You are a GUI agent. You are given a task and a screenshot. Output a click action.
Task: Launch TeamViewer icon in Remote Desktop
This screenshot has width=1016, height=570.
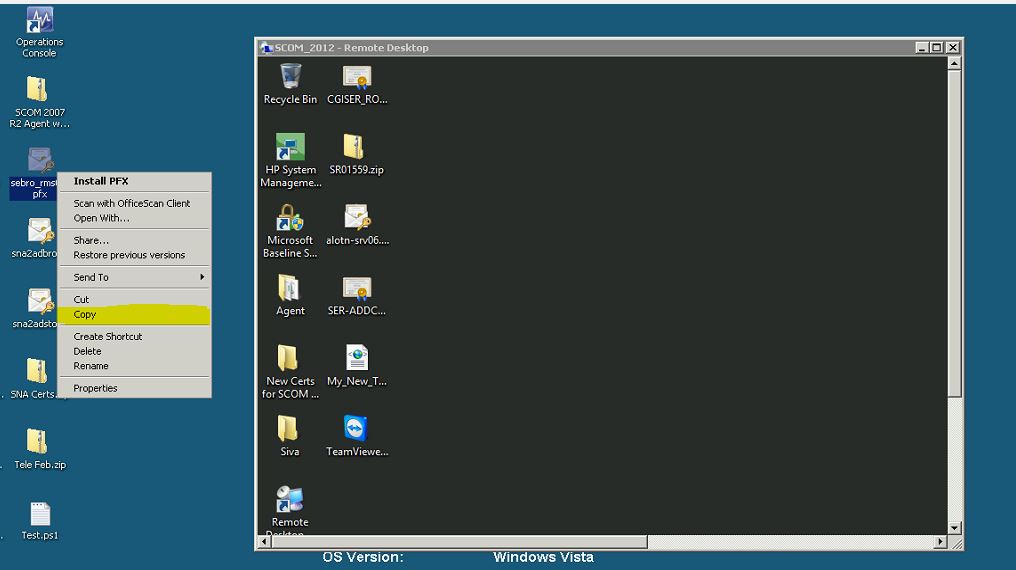point(355,428)
